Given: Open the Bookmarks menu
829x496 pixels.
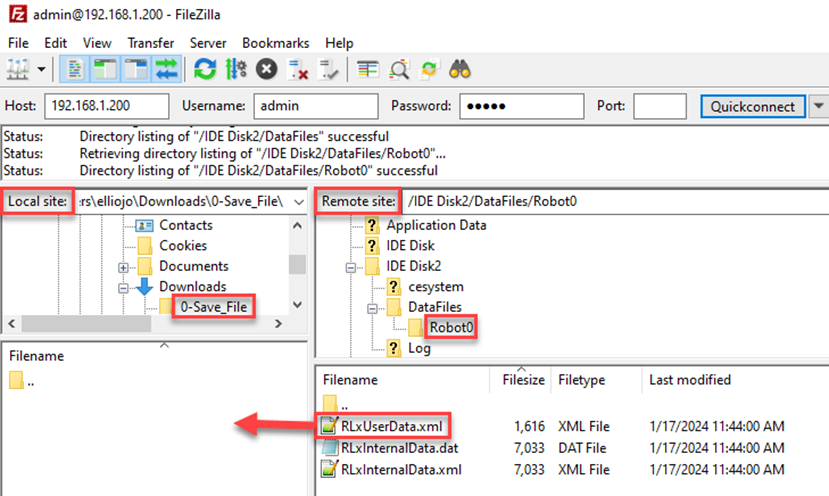Looking at the screenshot, I should 275,43.
